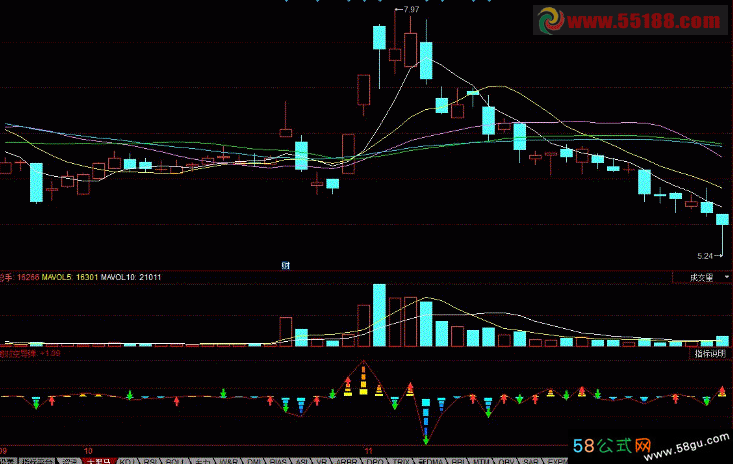
Task: Open the ASI indicator tab
Action: (302, 461)
